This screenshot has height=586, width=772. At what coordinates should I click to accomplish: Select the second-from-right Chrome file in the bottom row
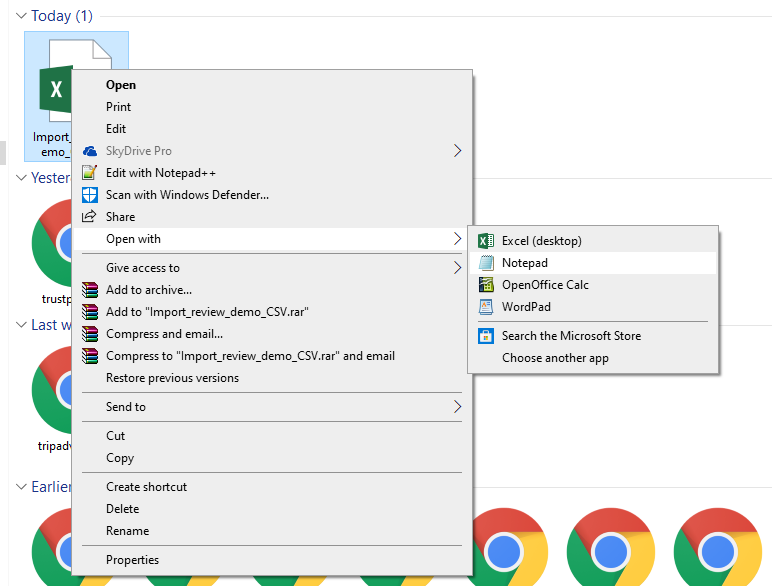[611, 547]
